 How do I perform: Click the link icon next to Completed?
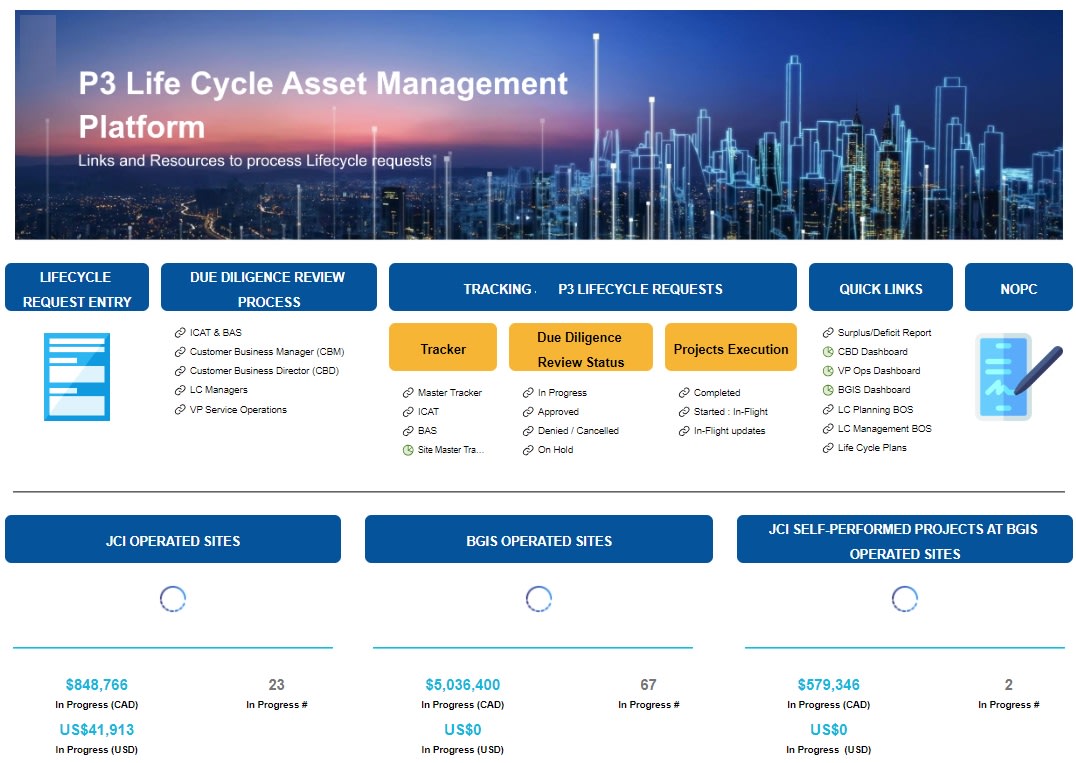(682, 392)
